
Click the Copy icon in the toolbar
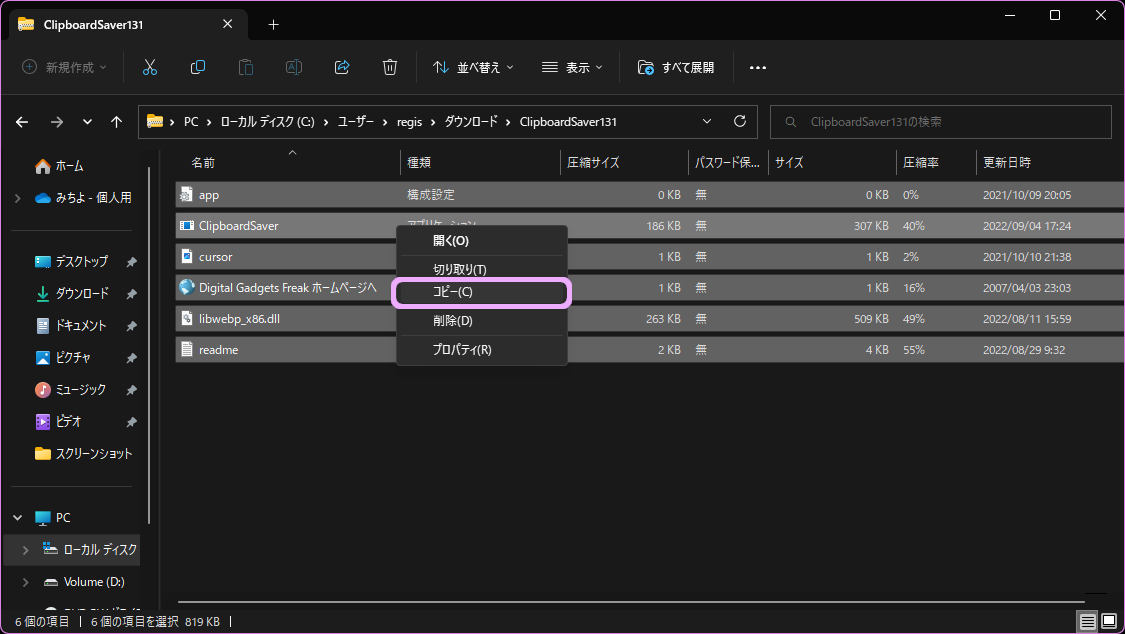198,67
